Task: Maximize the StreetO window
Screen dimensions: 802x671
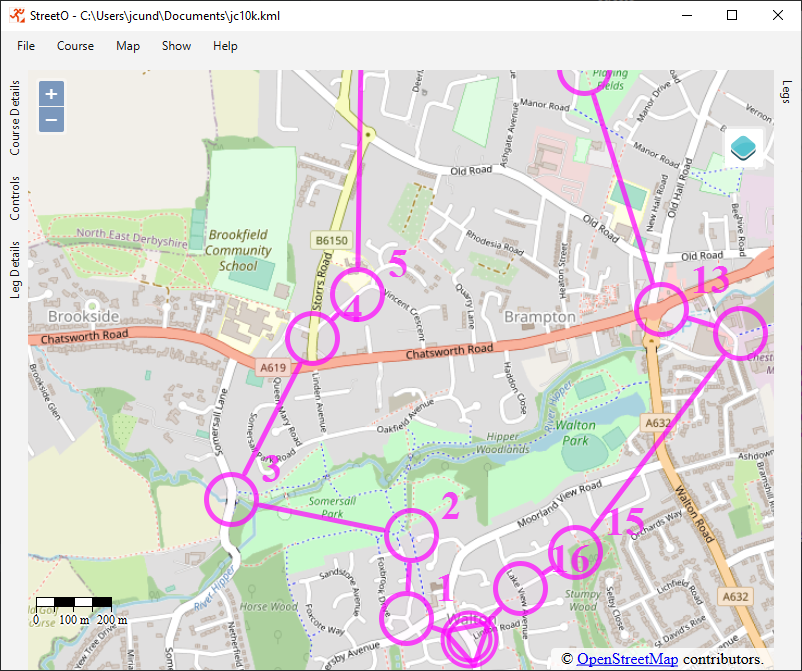Action: [x=732, y=15]
